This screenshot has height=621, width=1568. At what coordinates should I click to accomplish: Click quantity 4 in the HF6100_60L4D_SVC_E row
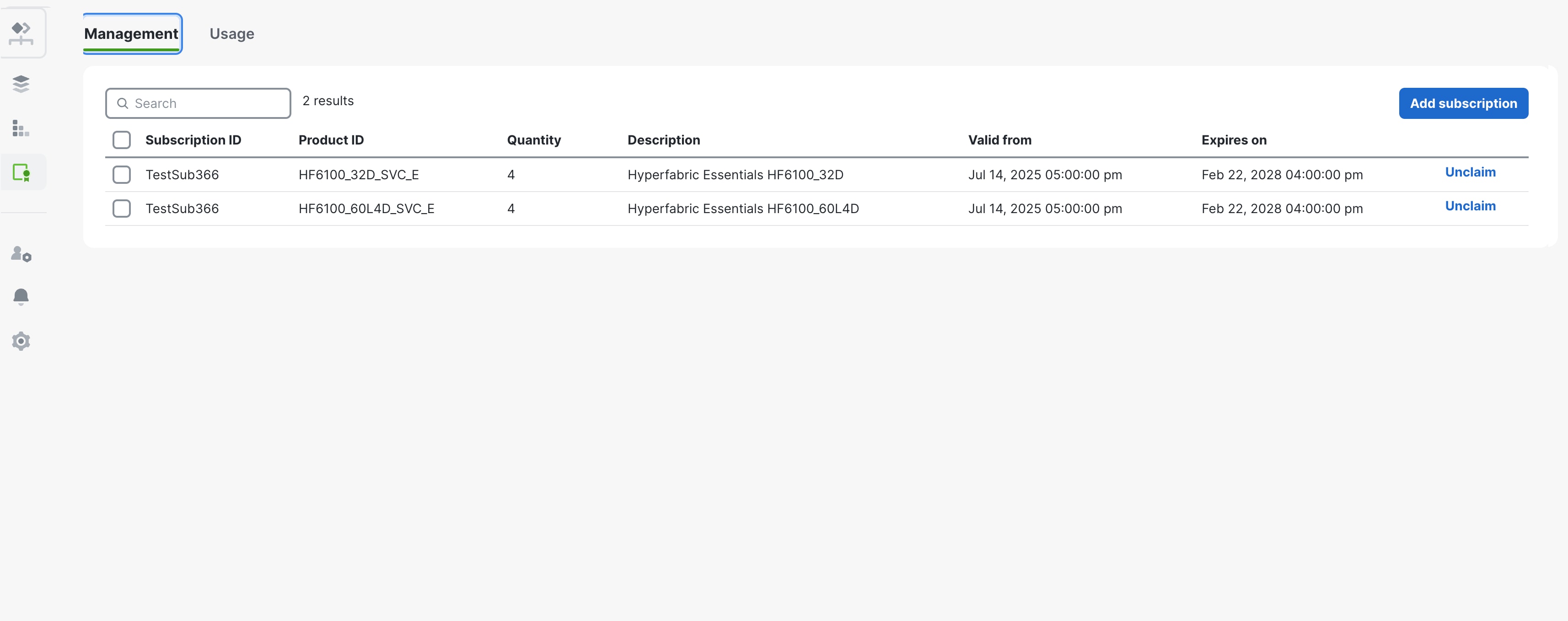[510, 208]
